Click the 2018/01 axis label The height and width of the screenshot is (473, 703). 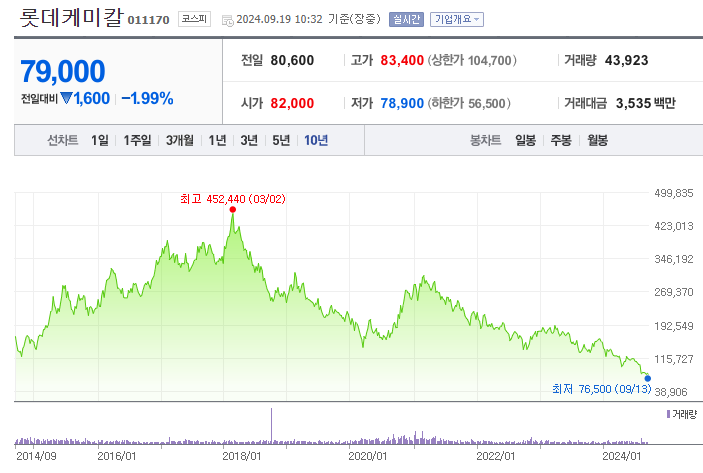[x=242, y=456]
